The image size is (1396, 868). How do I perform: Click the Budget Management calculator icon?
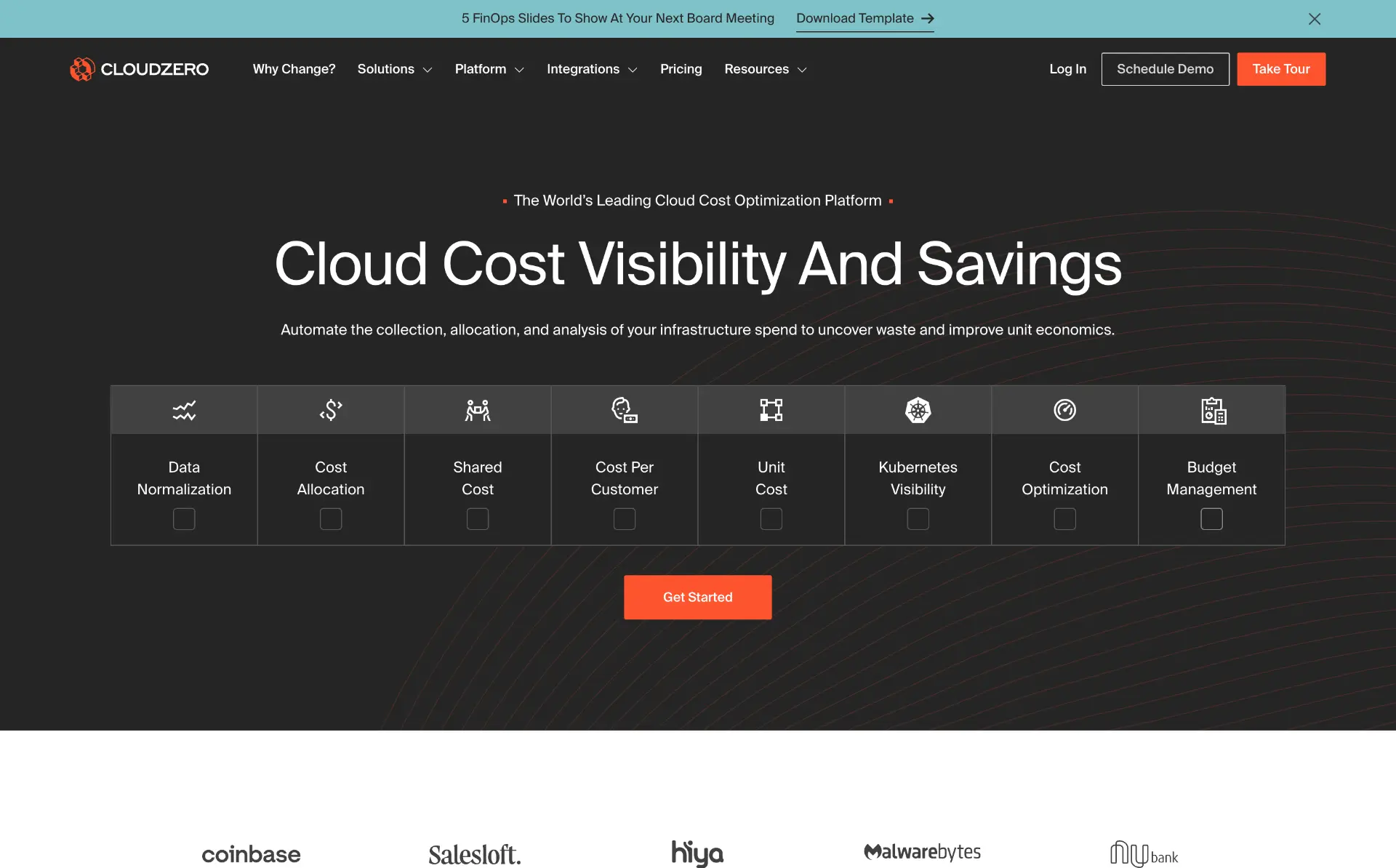pos(1211,409)
